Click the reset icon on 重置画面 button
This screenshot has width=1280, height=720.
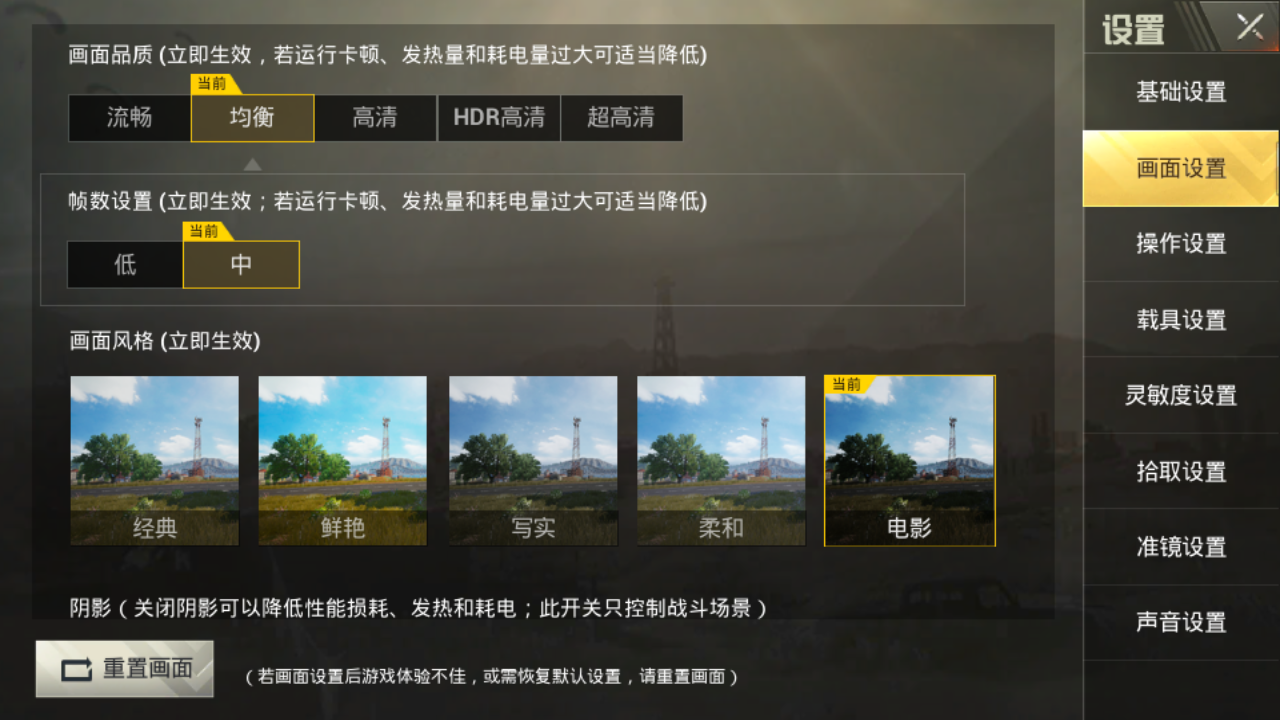tap(76, 669)
